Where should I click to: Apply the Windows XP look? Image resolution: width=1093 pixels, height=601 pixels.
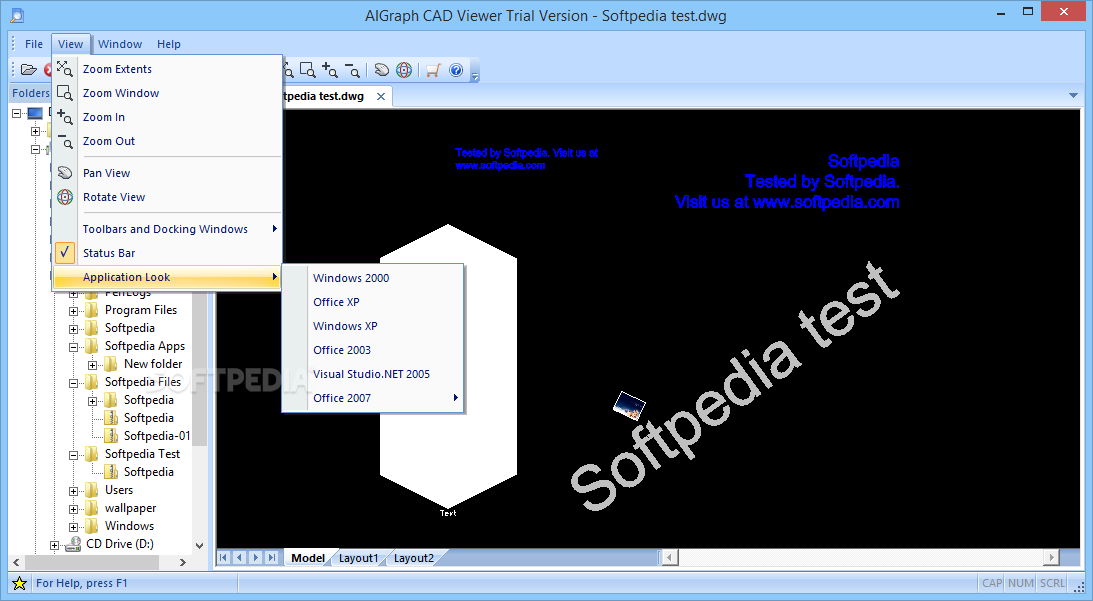point(373,326)
